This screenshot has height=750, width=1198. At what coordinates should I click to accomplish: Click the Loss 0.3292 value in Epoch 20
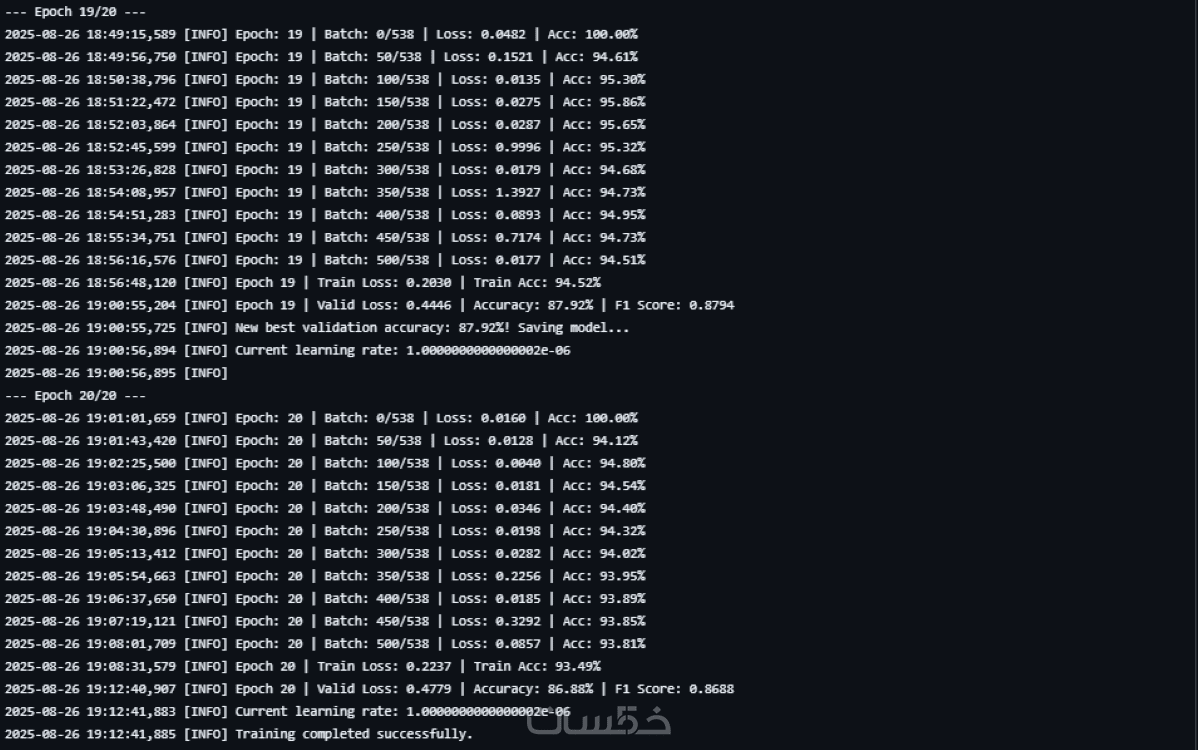[518, 621]
